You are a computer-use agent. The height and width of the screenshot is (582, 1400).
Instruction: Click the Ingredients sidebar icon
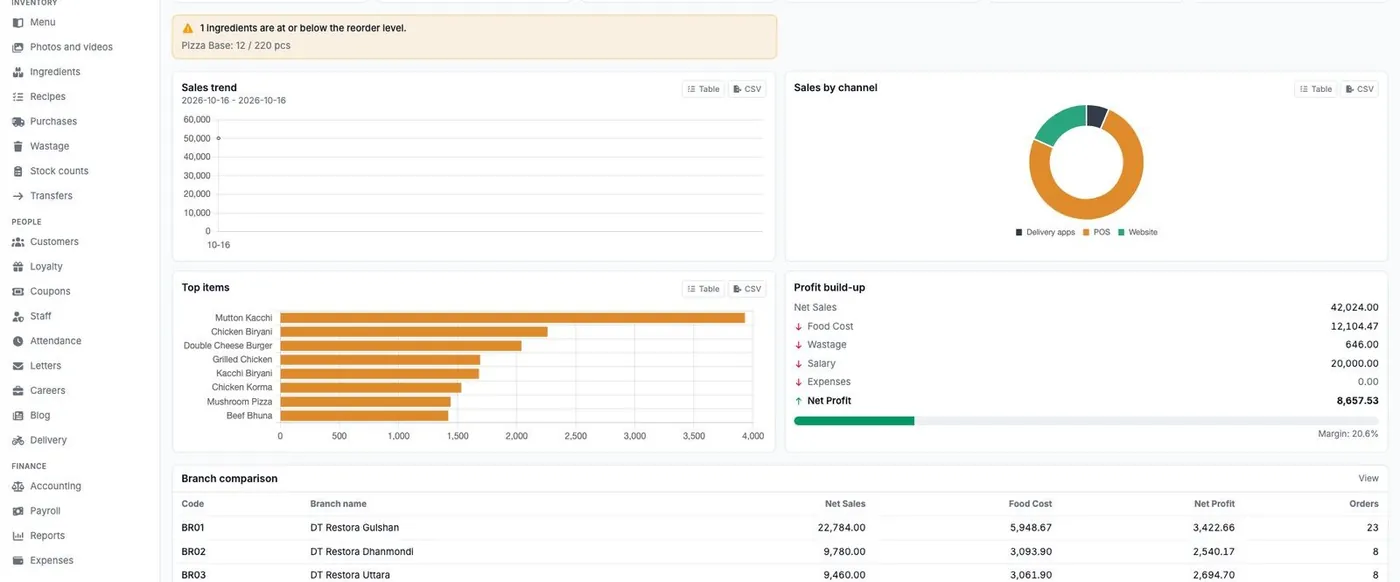[x=18, y=72]
